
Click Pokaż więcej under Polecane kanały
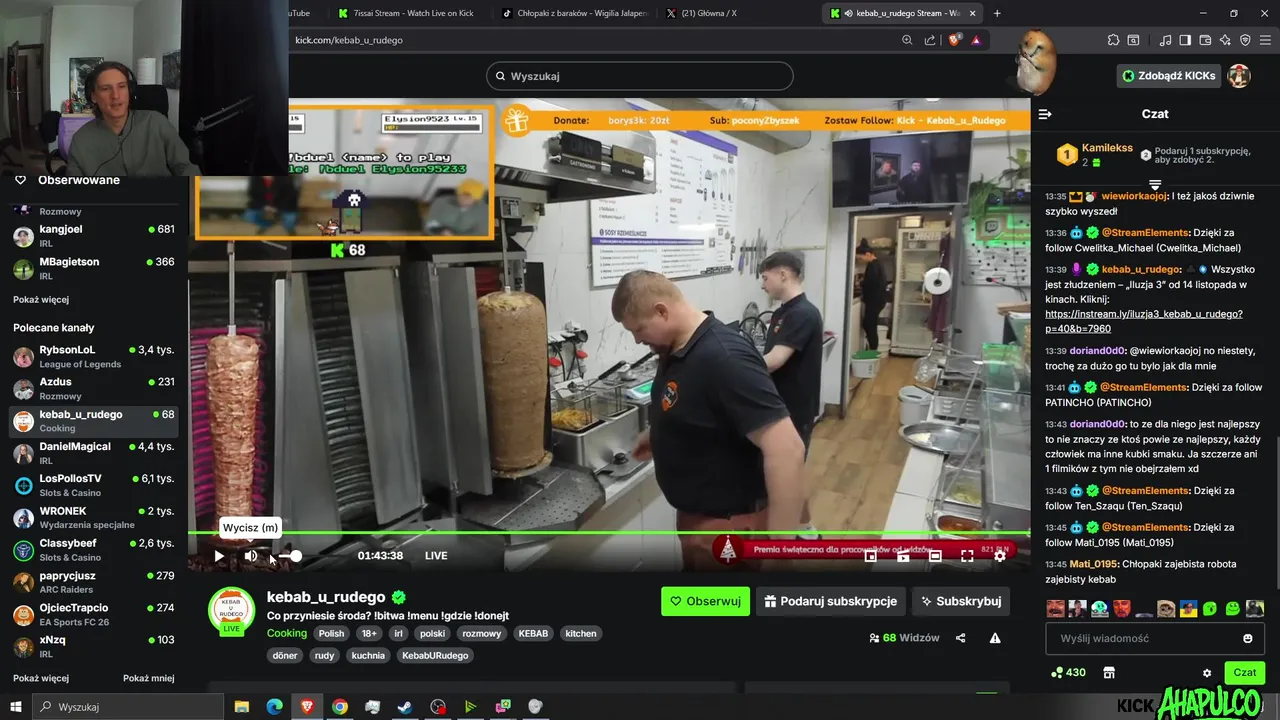tap(41, 678)
